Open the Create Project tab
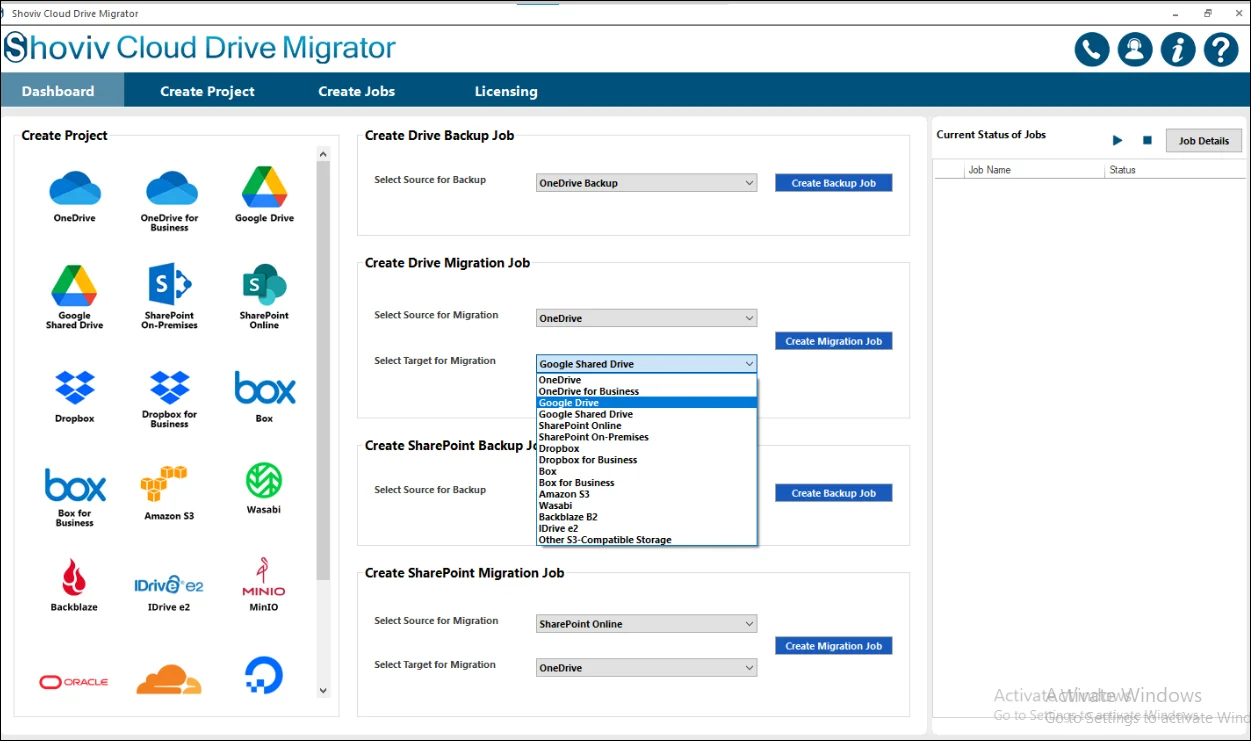 click(x=207, y=91)
